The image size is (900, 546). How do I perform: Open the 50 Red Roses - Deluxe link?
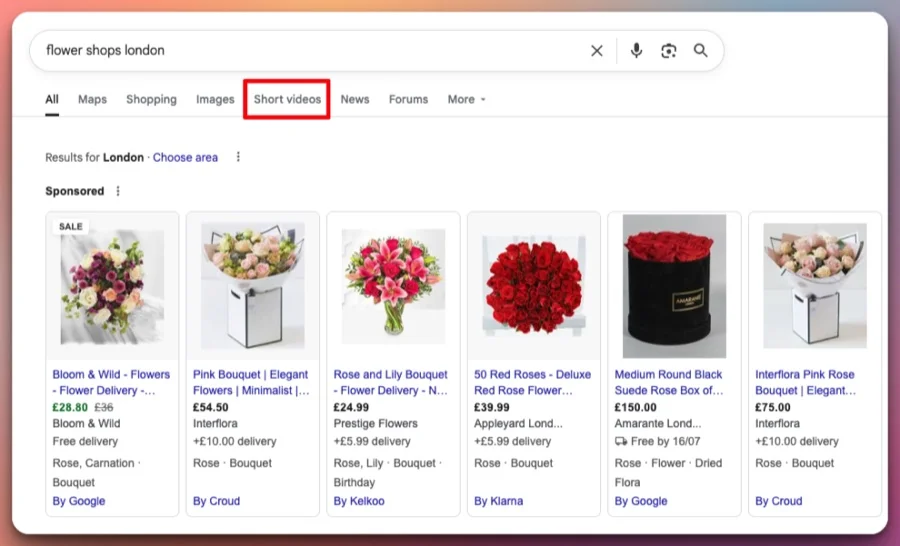pyautogui.click(x=533, y=382)
